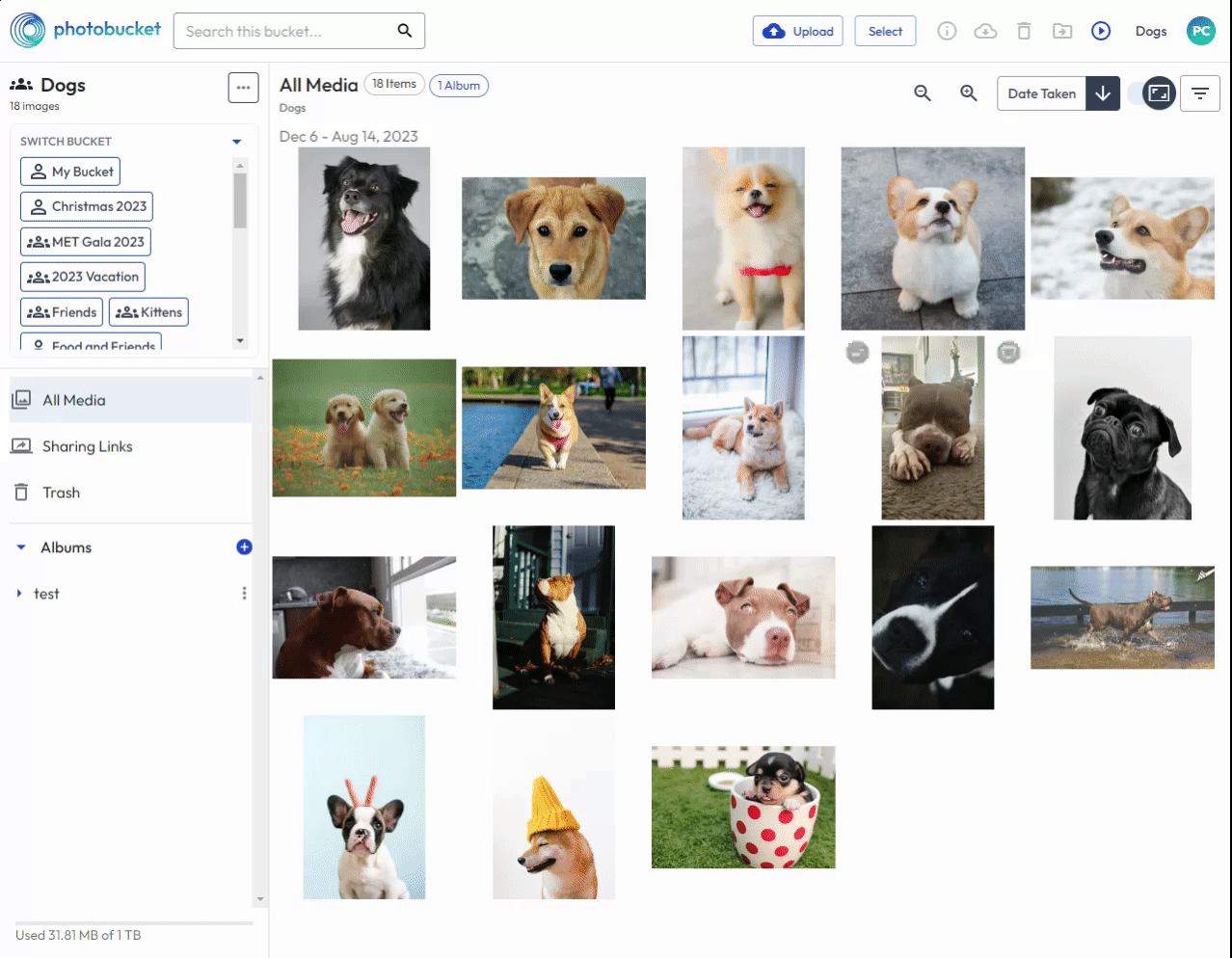Image resolution: width=1232 pixels, height=958 pixels.
Task: Open the corgi walking by water photo
Action: point(553,428)
